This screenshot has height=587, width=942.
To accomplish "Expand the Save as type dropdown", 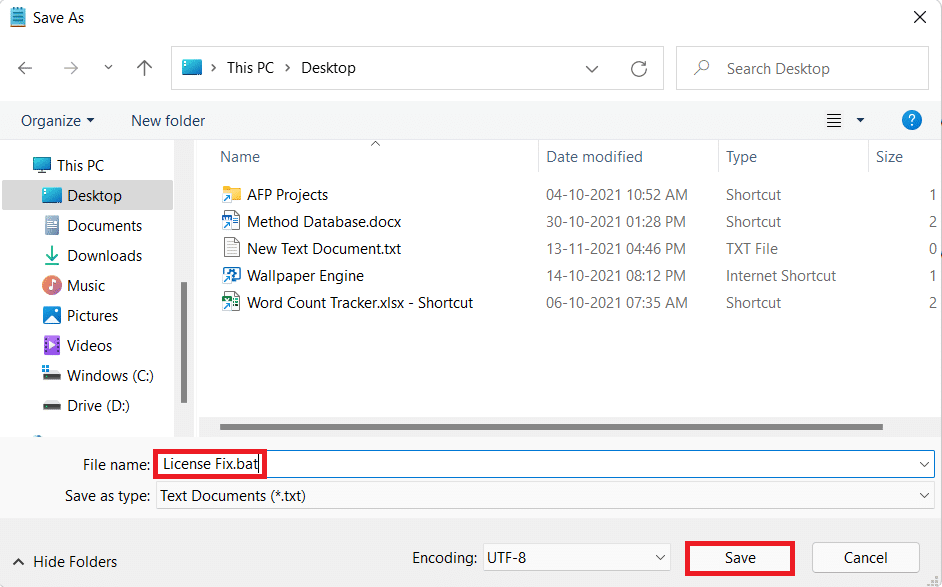I will (924, 495).
